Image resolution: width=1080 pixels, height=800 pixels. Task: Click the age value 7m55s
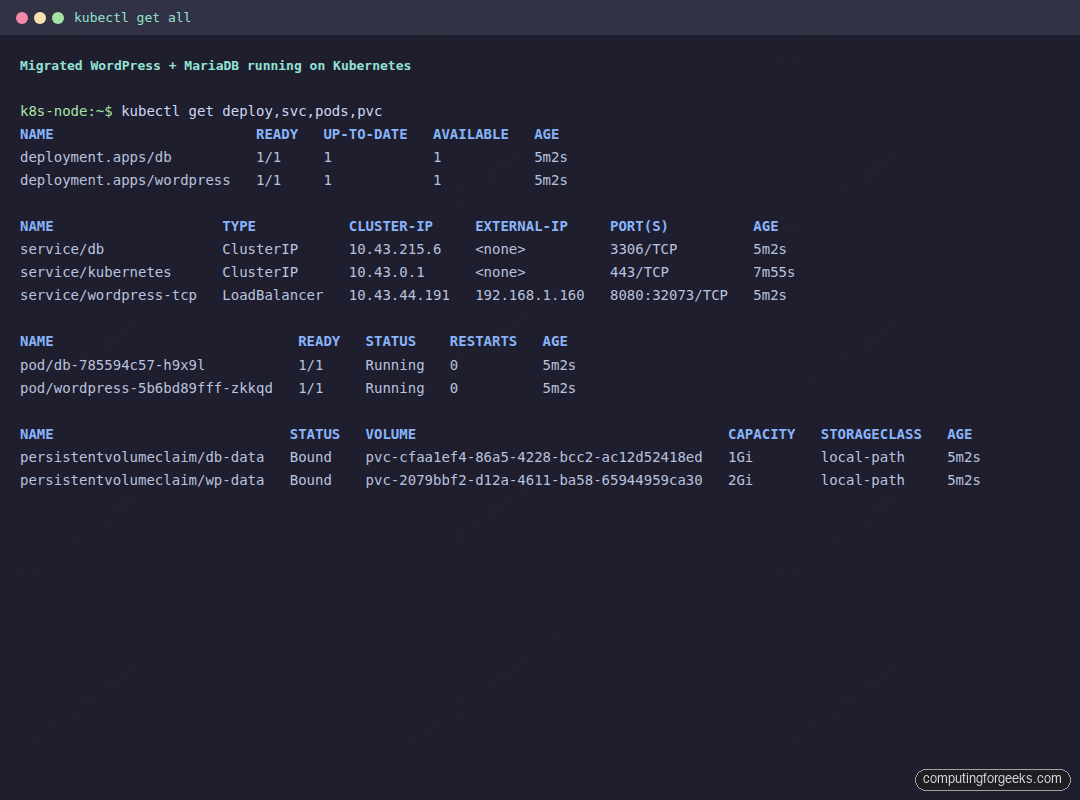[773, 272]
